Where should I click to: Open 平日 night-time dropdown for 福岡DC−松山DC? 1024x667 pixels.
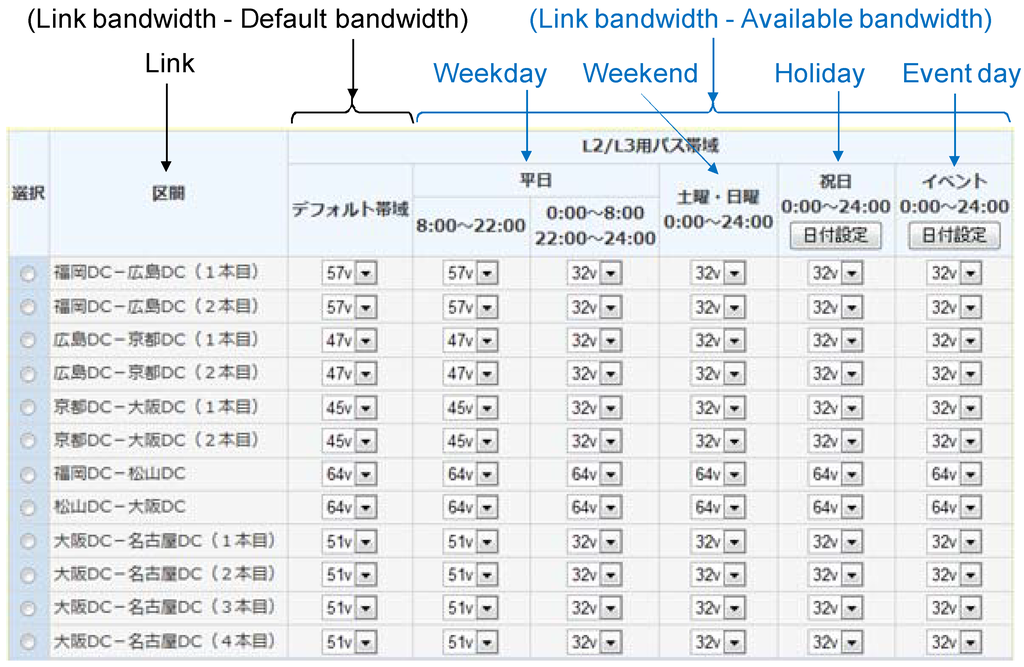tap(594, 474)
